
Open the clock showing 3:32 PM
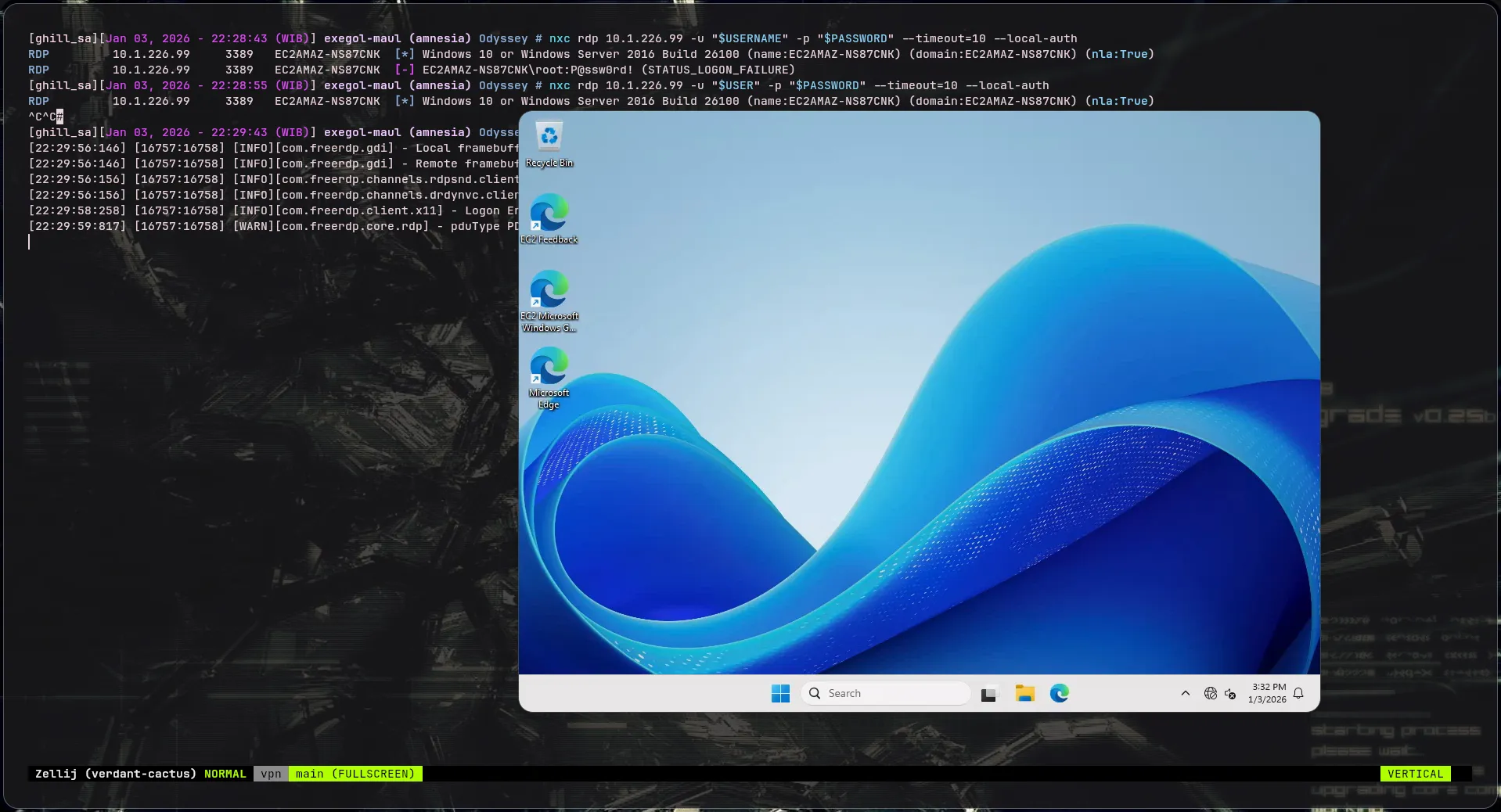click(x=1268, y=694)
